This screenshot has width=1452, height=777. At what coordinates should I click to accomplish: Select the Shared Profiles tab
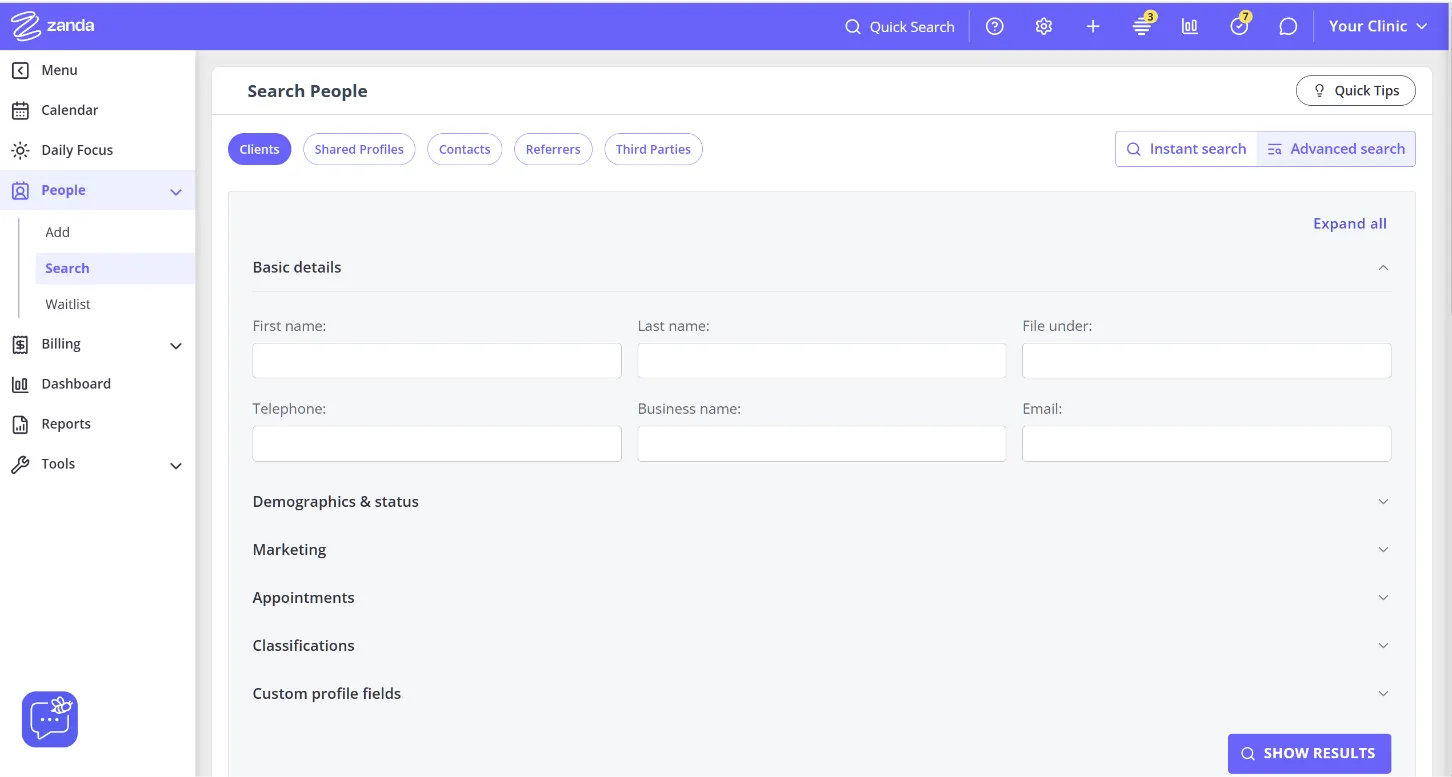coord(359,149)
